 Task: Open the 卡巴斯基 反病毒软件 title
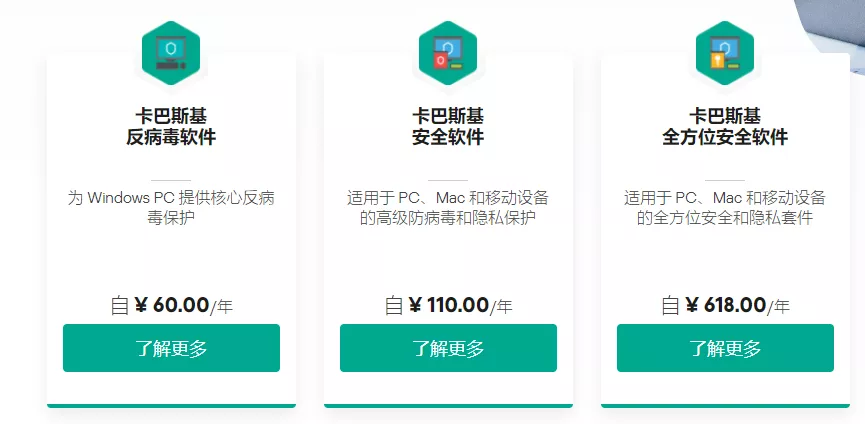pyautogui.click(x=171, y=124)
